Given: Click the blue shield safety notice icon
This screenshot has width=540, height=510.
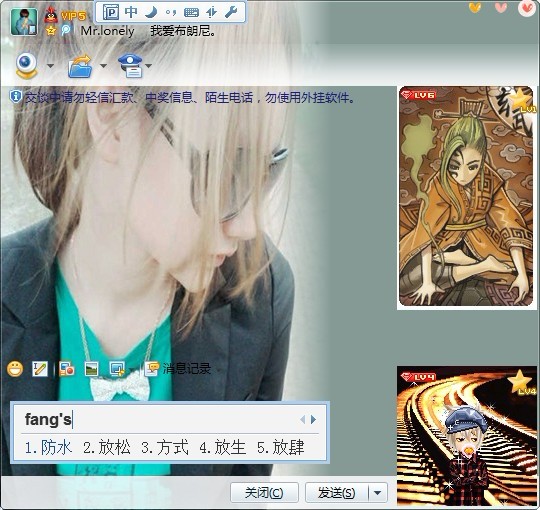Looking at the screenshot, I should 16,97.
